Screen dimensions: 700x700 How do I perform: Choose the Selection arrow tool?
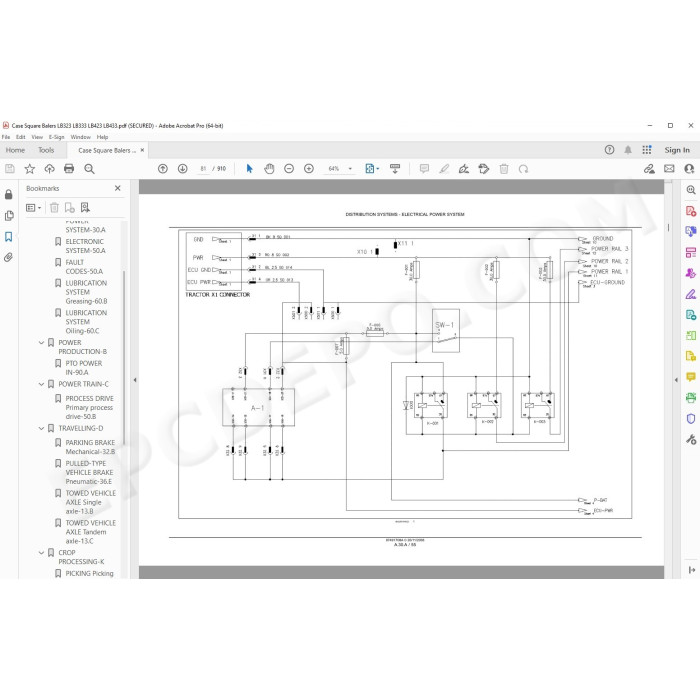249,169
